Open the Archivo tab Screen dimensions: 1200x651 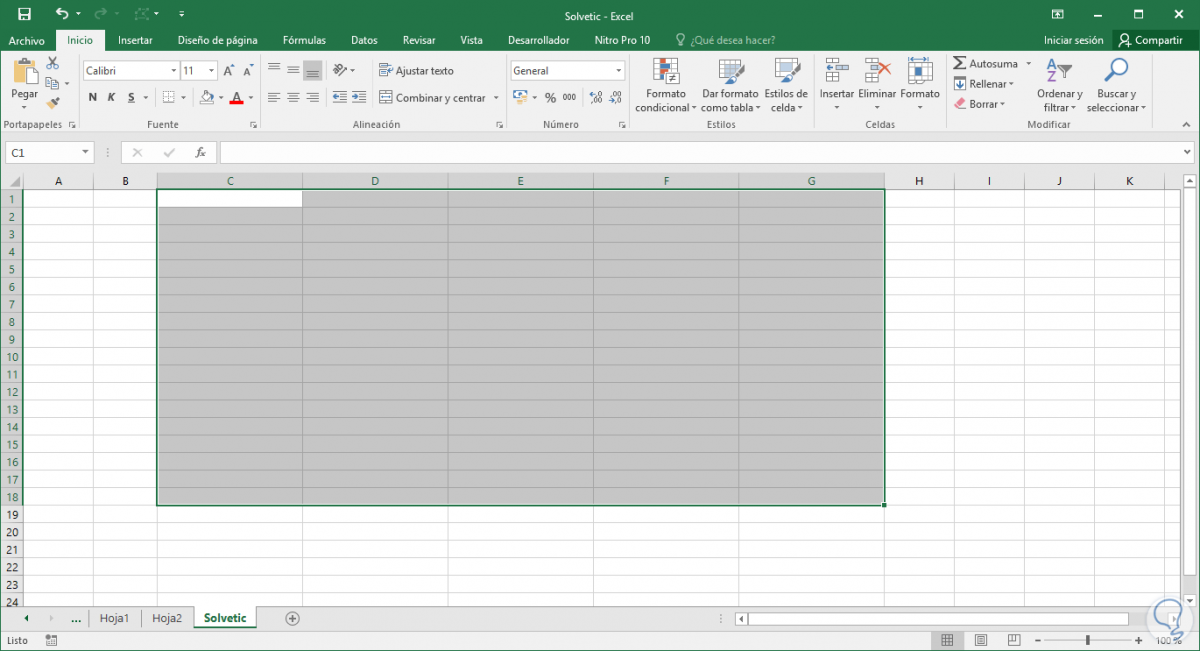point(27,40)
